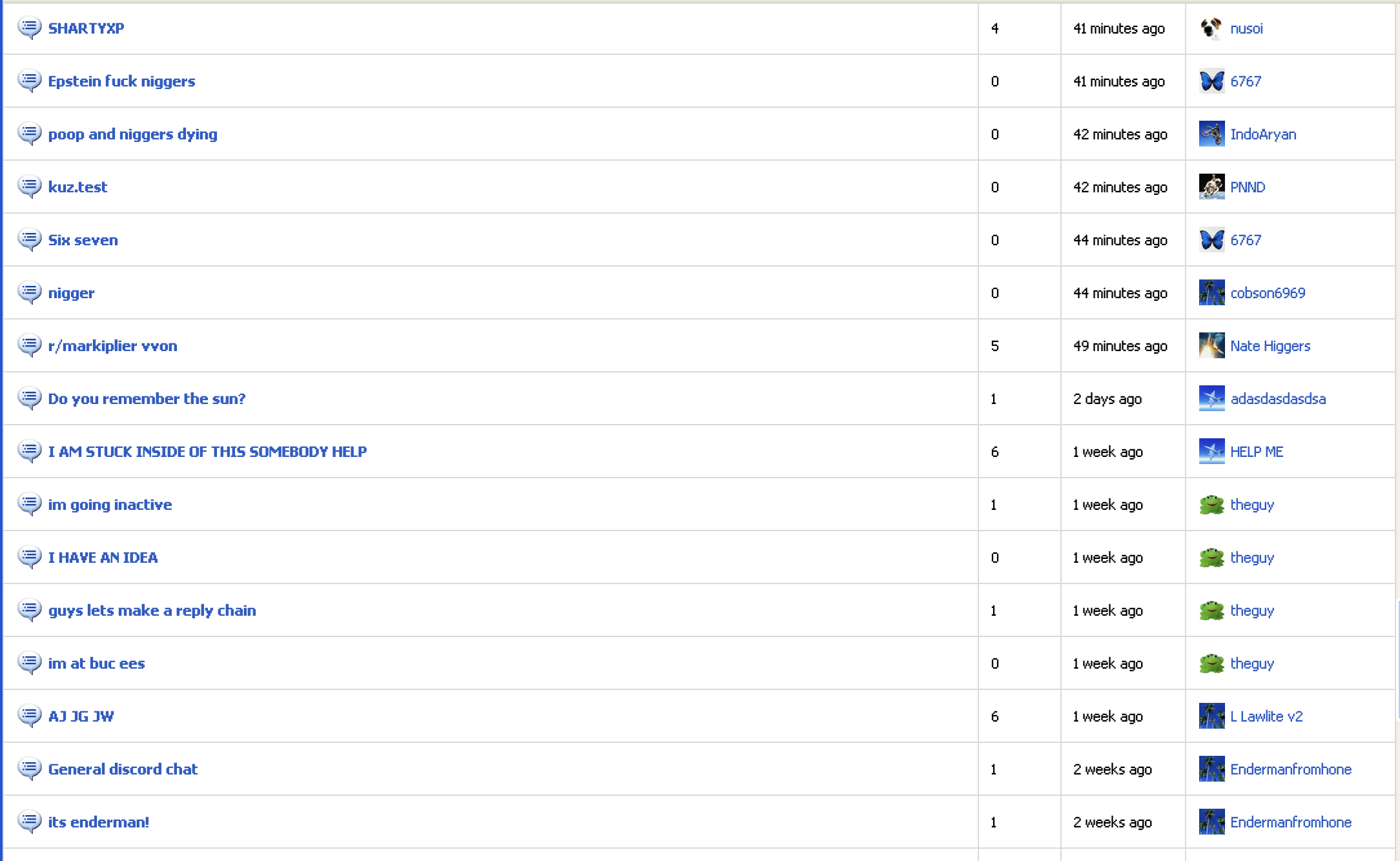Open the r/markiplier vvon thread
The image size is (1400, 861).
[112, 346]
